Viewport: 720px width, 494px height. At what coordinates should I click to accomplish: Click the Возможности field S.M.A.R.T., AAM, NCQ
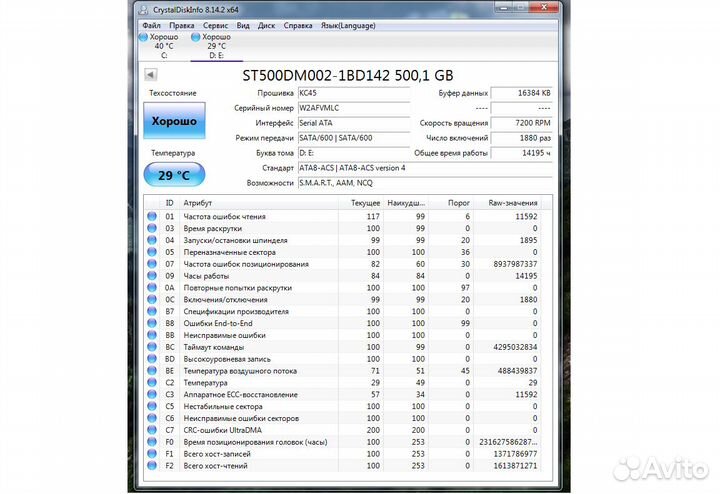[x=425, y=183]
